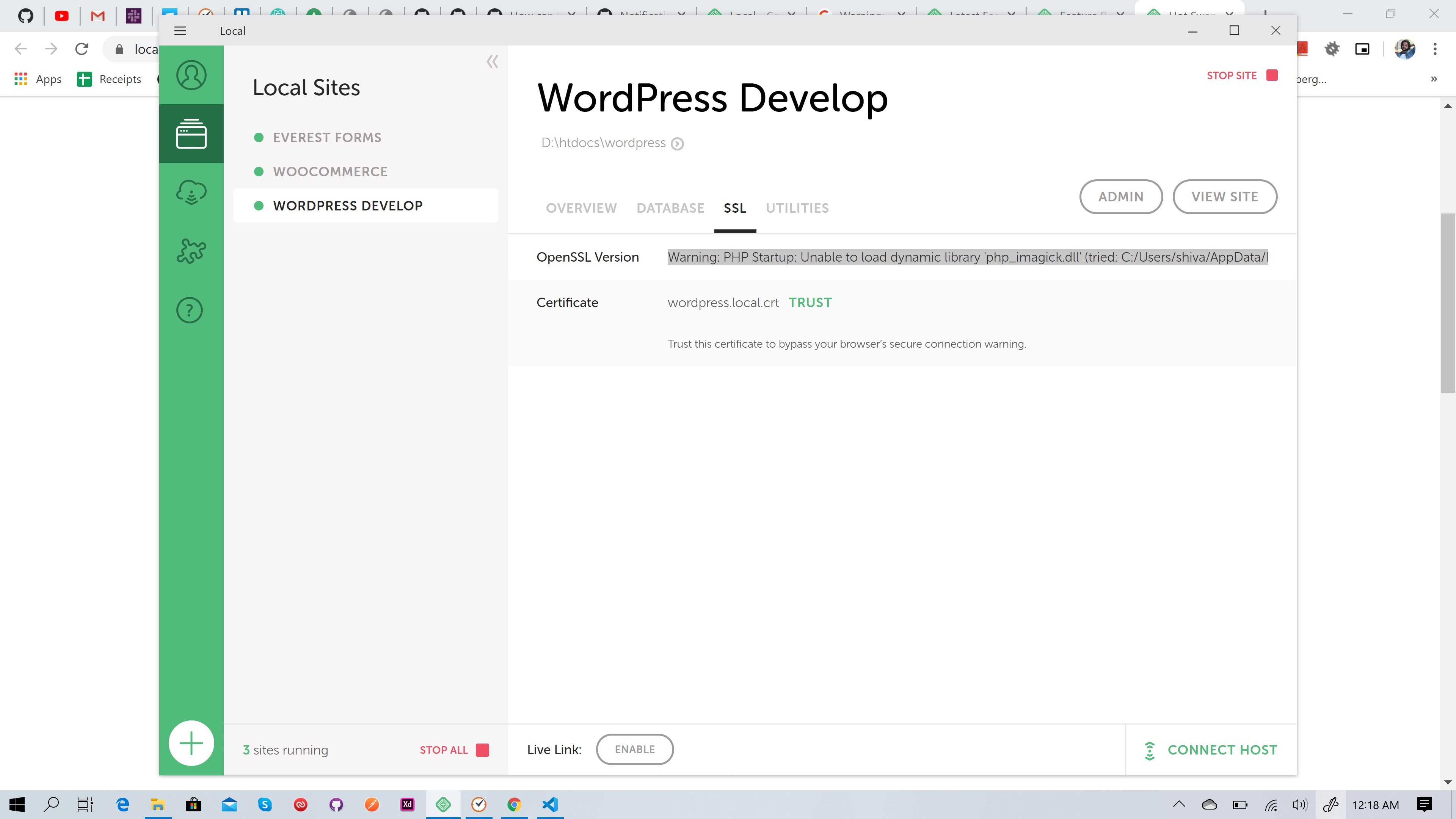The image size is (1456, 819).
Task: Open a new Chrome tab
Action: pyautogui.click(x=1266, y=14)
